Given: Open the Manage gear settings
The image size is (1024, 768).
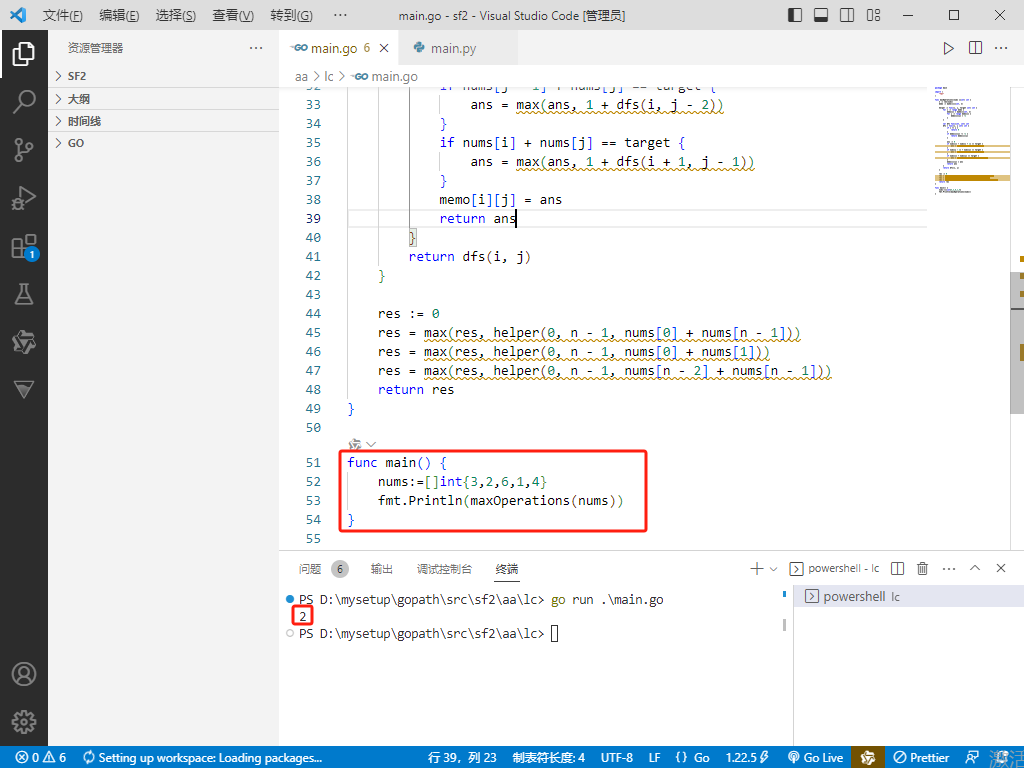Looking at the screenshot, I should tap(24, 722).
